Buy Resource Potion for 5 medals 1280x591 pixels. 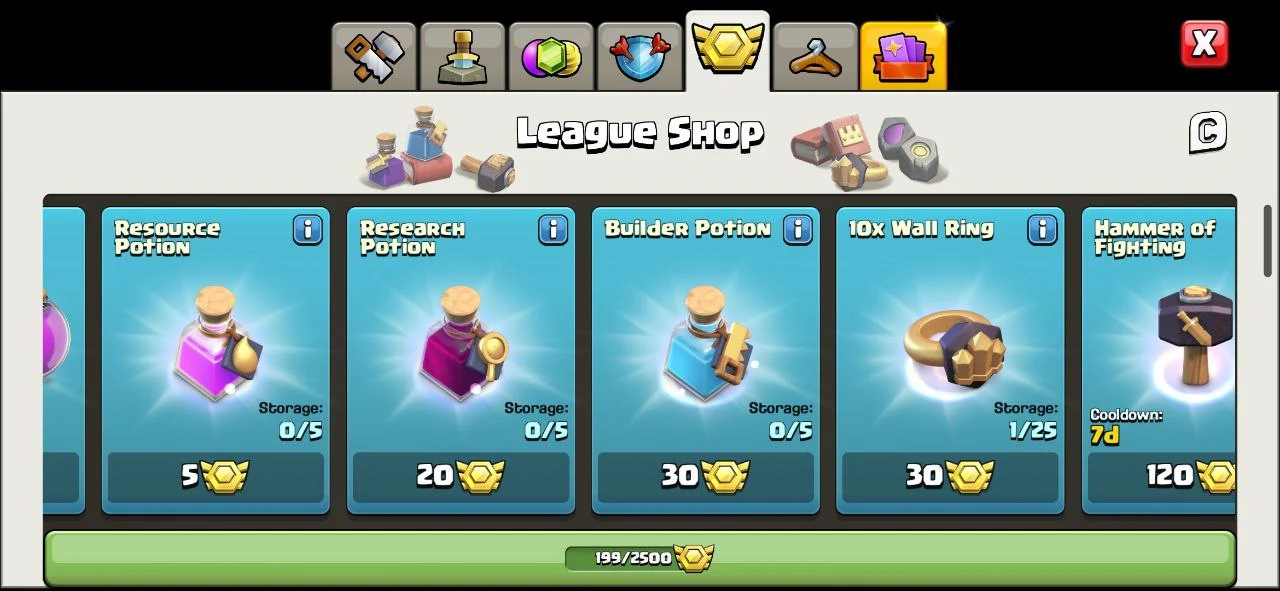tap(216, 477)
